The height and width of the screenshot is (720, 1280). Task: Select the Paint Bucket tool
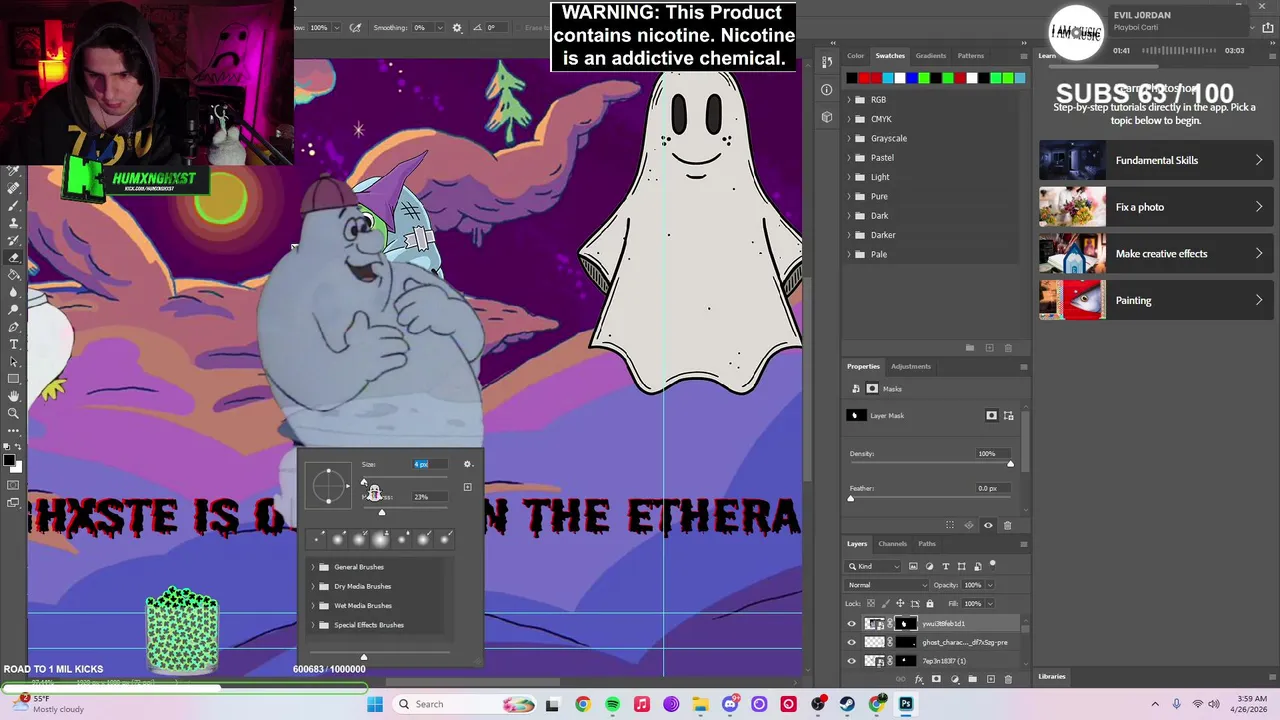[x=14, y=274]
